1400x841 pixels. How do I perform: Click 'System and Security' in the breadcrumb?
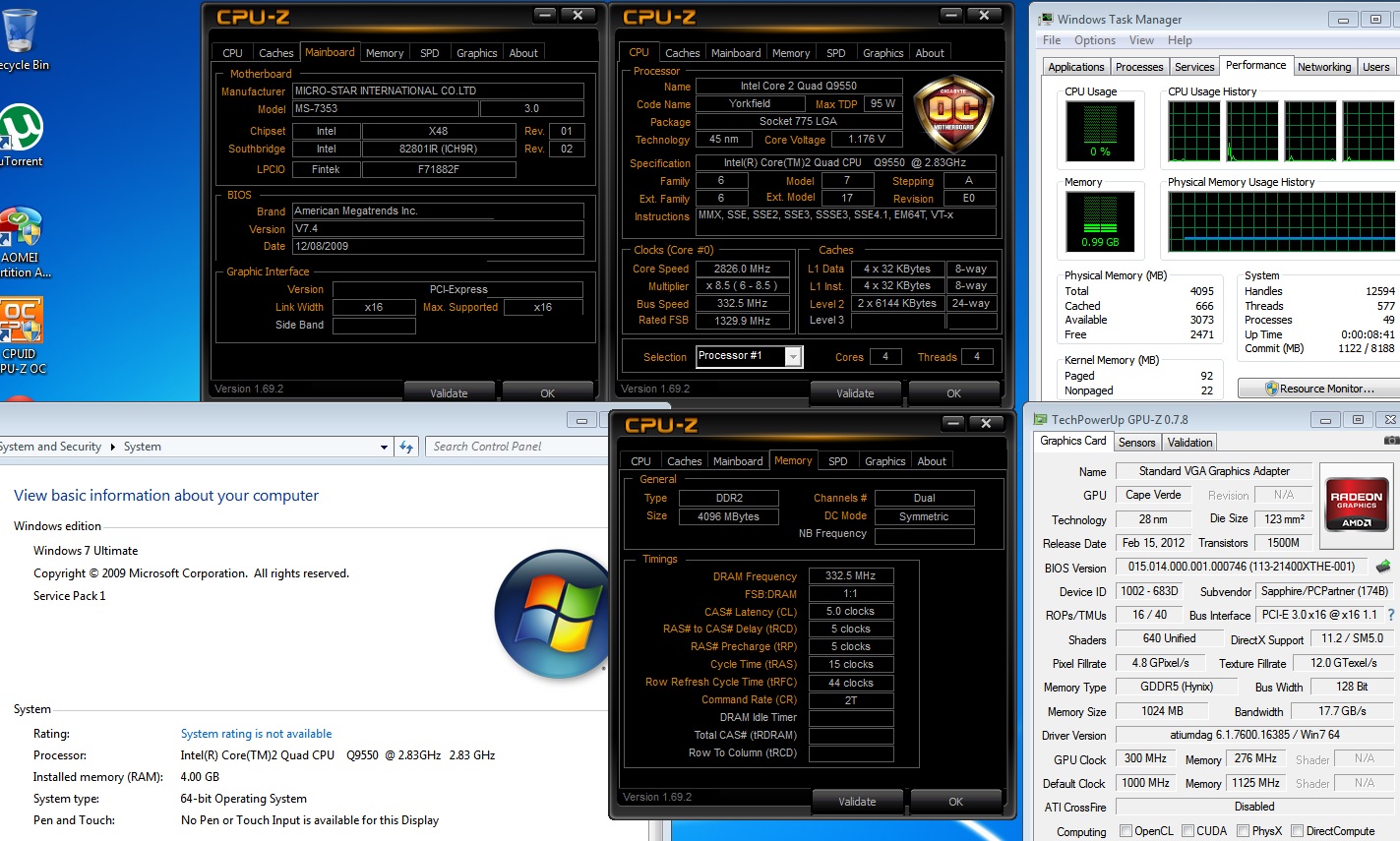(x=50, y=447)
